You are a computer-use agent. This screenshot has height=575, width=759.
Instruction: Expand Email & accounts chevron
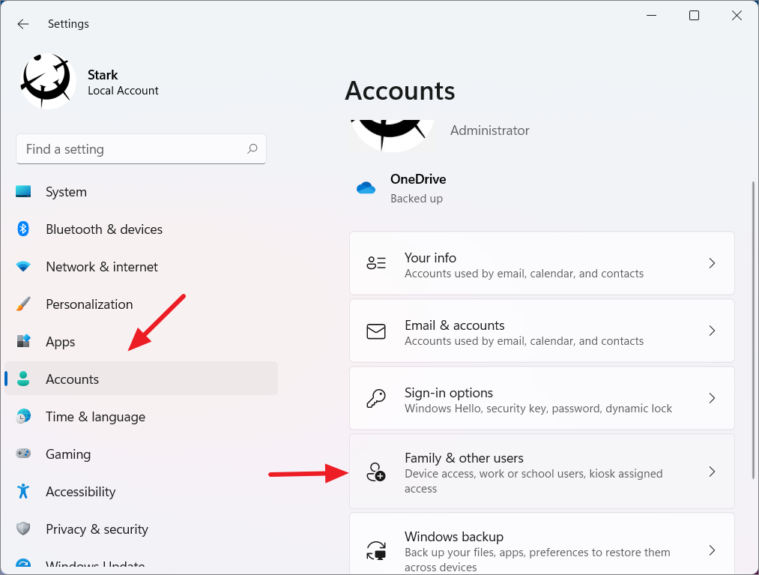click(712, 331)
